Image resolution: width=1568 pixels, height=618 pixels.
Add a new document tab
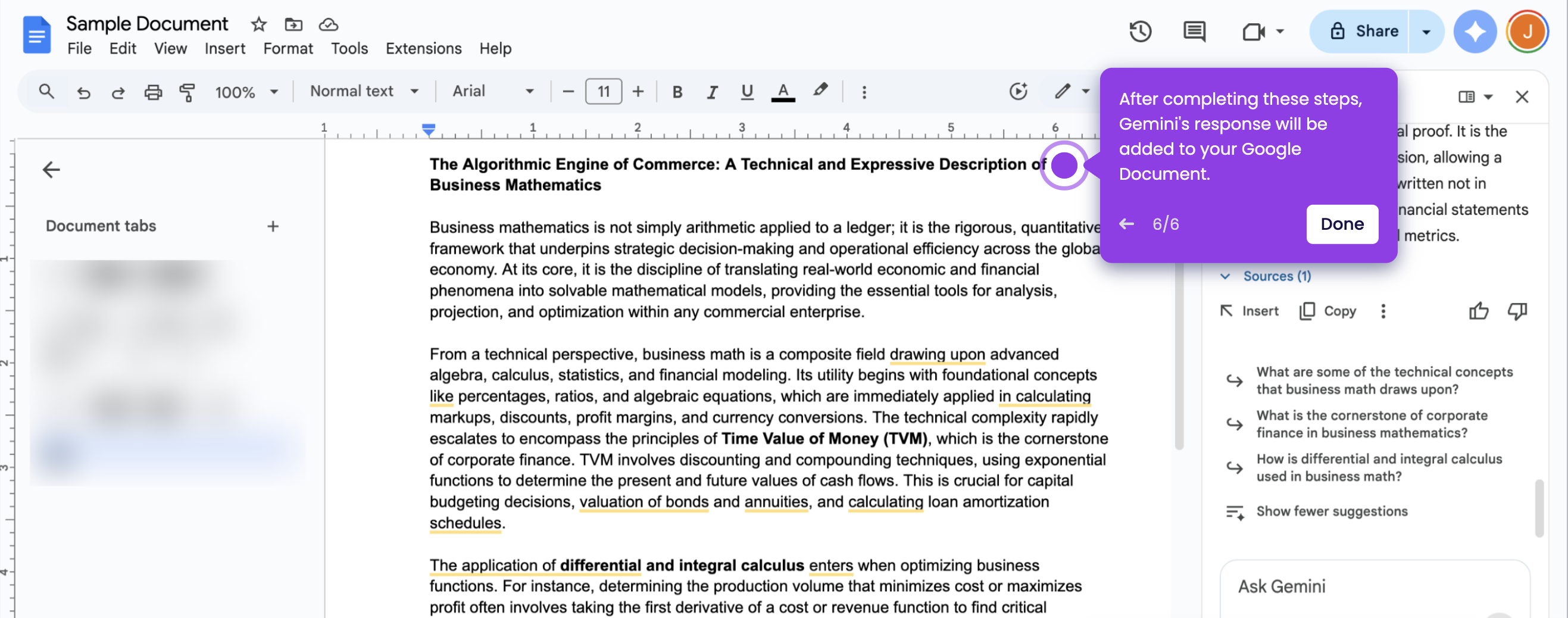273,226
